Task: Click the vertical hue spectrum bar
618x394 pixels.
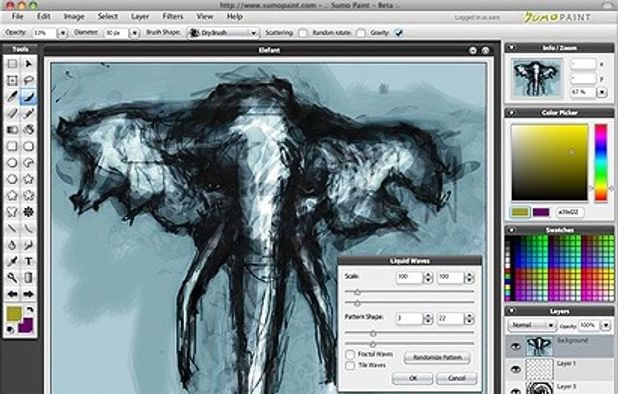Action: click(601, 163)
